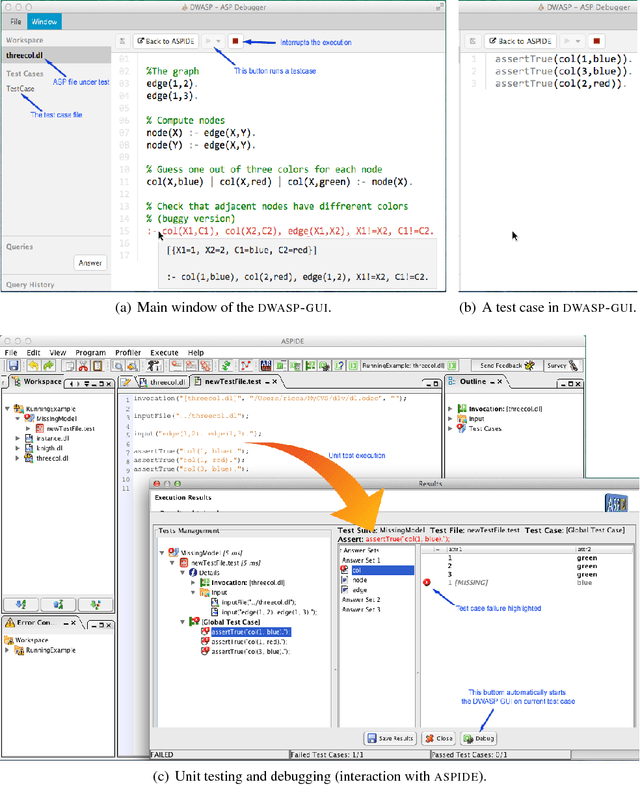
Task: Click the Copy icon in ASPIDE toolbar
Action: pyautogui.click(x=68, y=365)
